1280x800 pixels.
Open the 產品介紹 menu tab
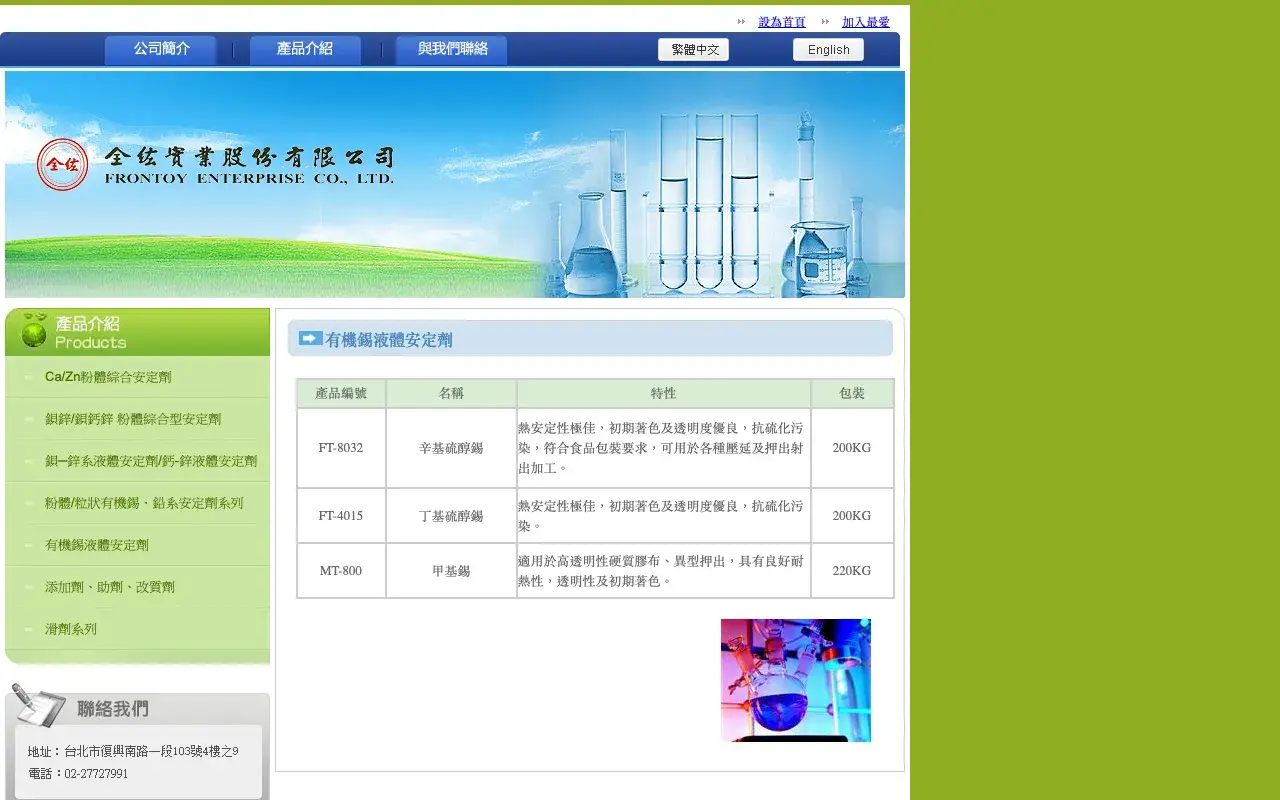305,50
